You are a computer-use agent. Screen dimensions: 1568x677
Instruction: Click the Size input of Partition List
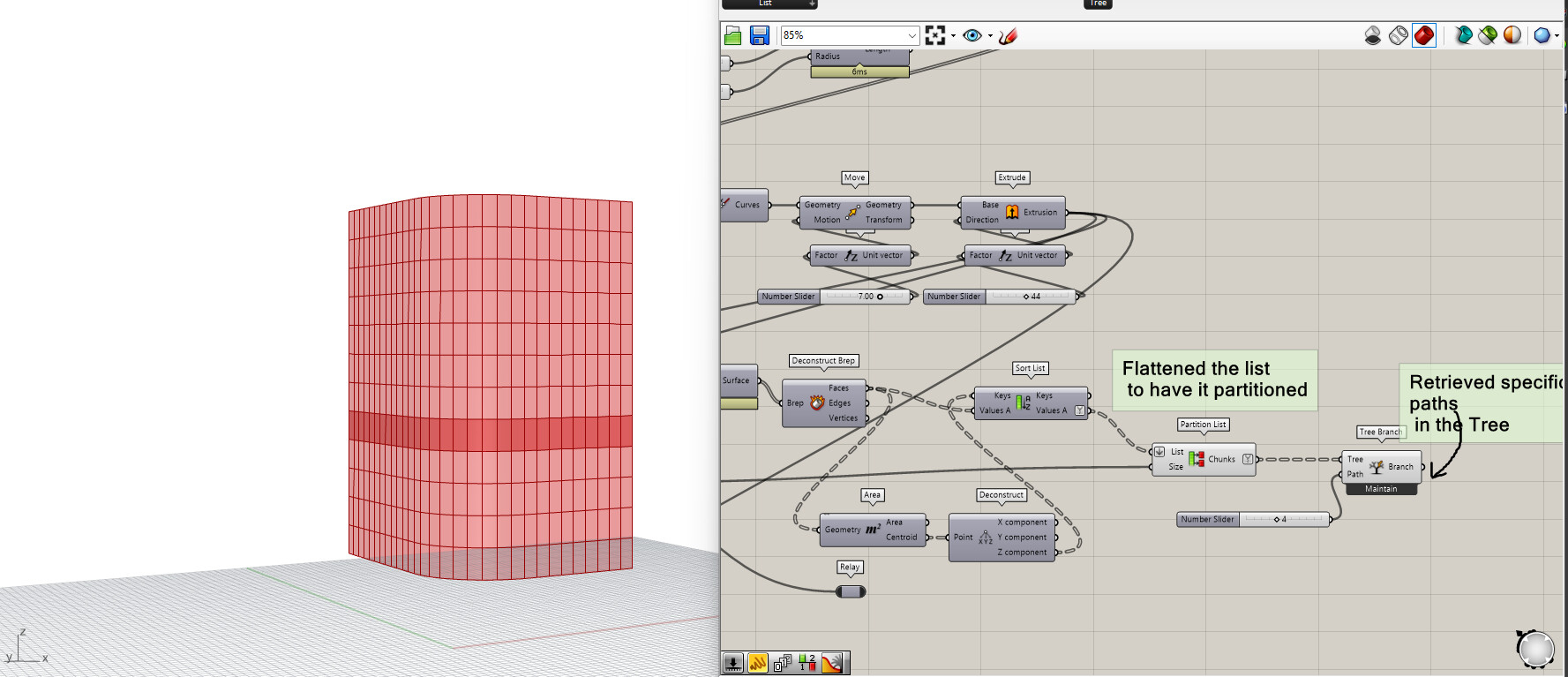point(1175,467)
